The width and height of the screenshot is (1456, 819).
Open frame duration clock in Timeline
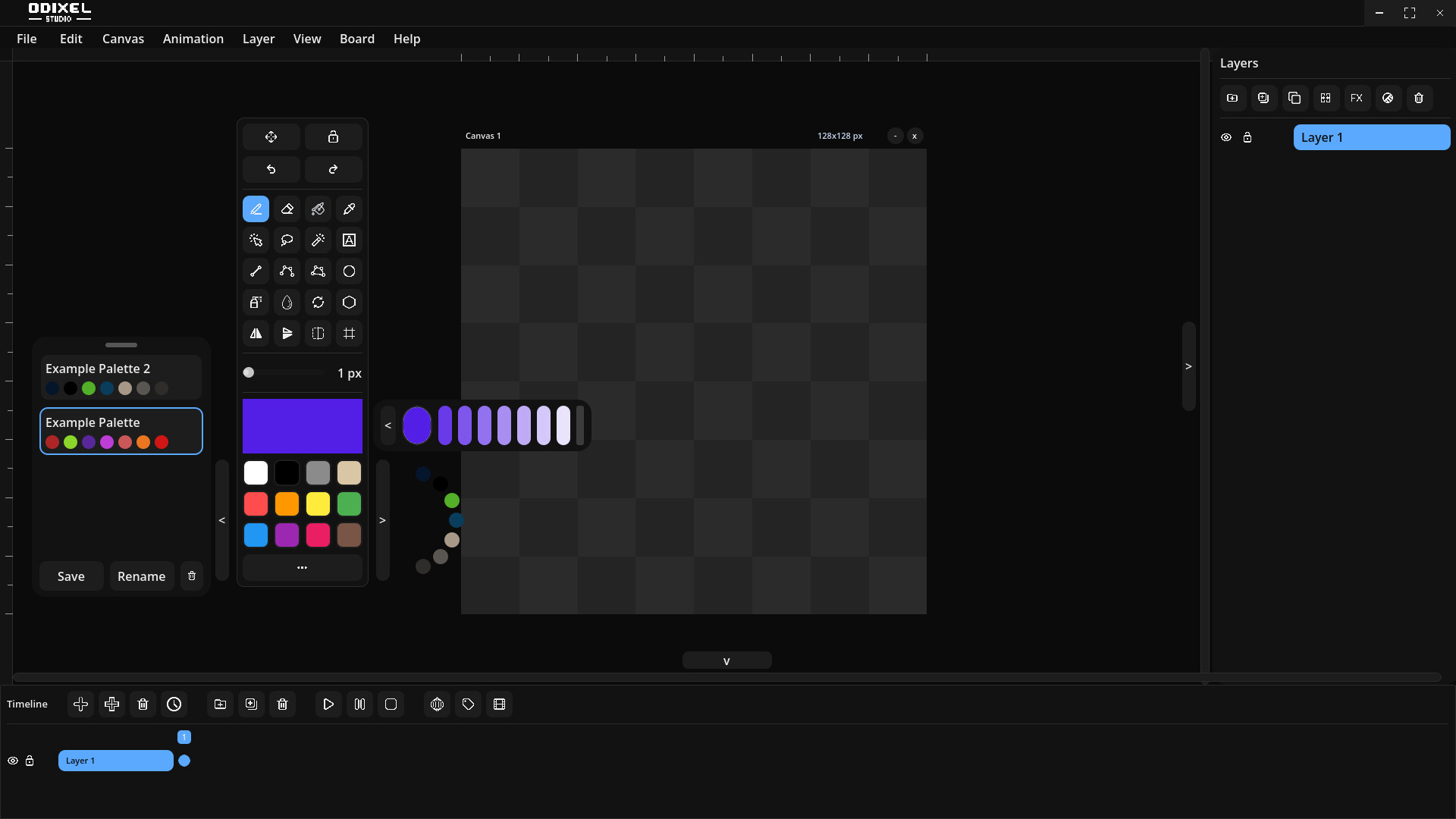click(174, 704)
